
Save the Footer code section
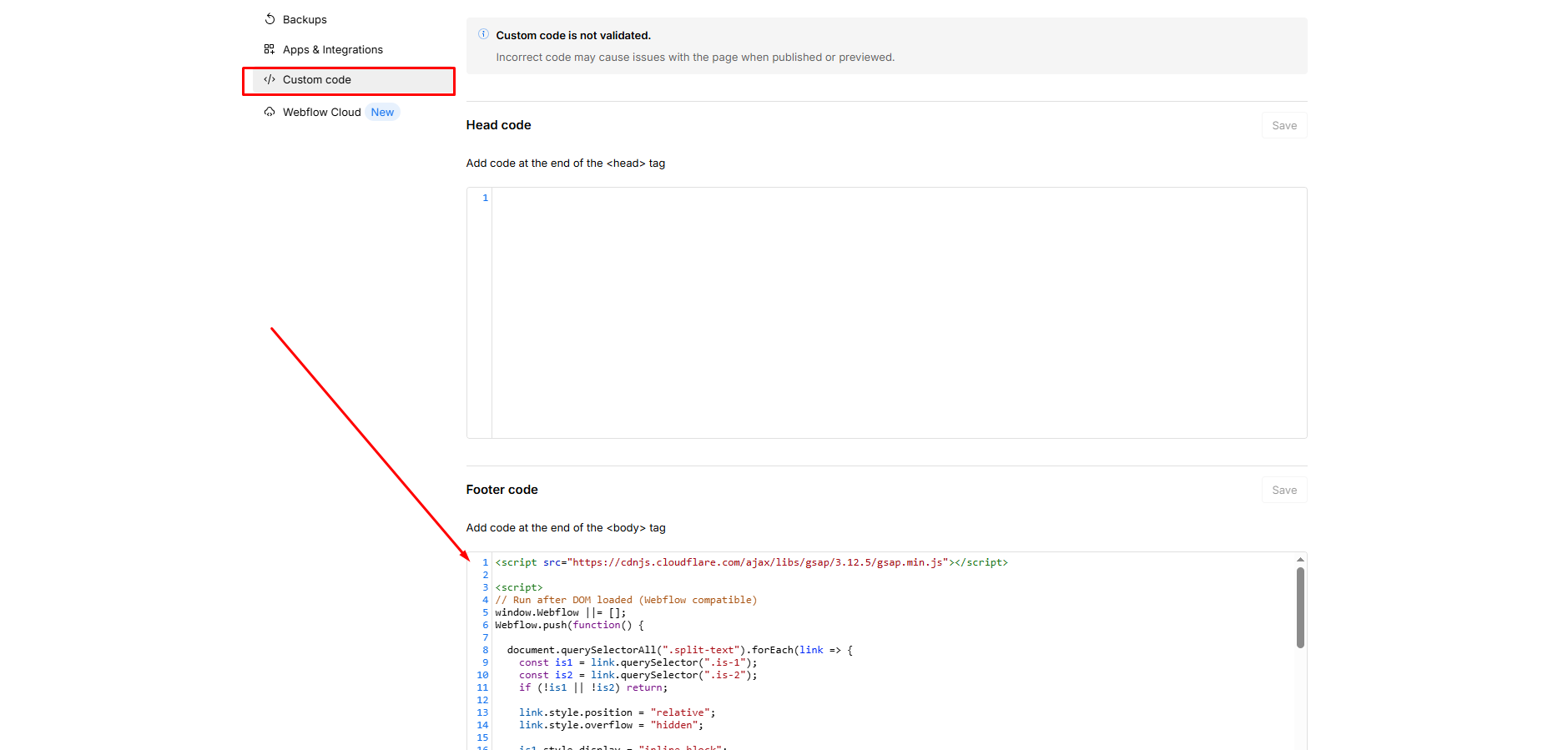1284,490
